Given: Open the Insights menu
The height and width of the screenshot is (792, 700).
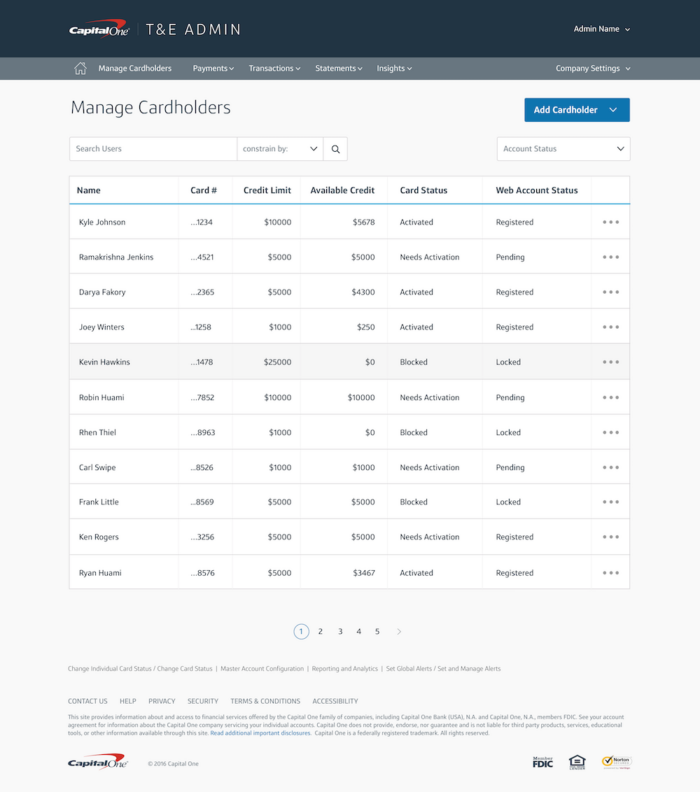Looking at the screenshot, I should coord(394,69).
